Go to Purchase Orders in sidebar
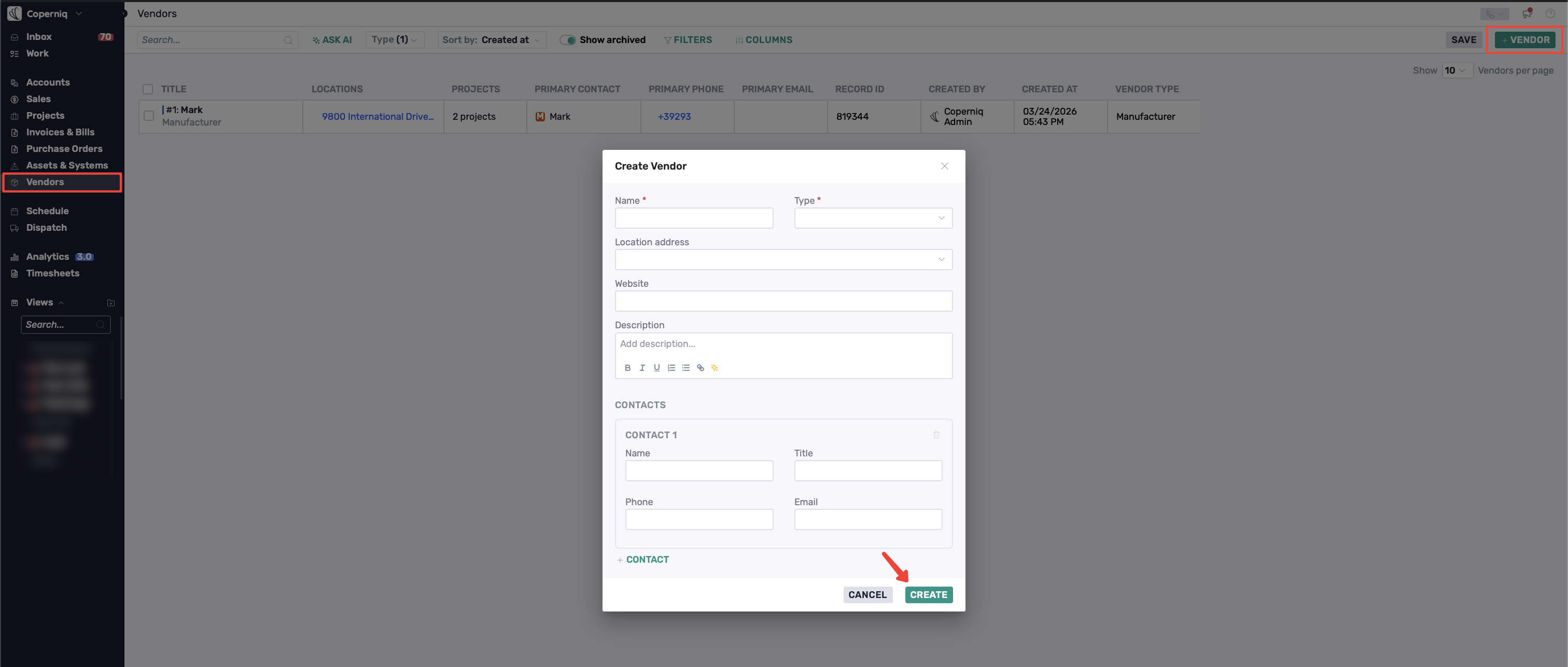 pos(64,149)
